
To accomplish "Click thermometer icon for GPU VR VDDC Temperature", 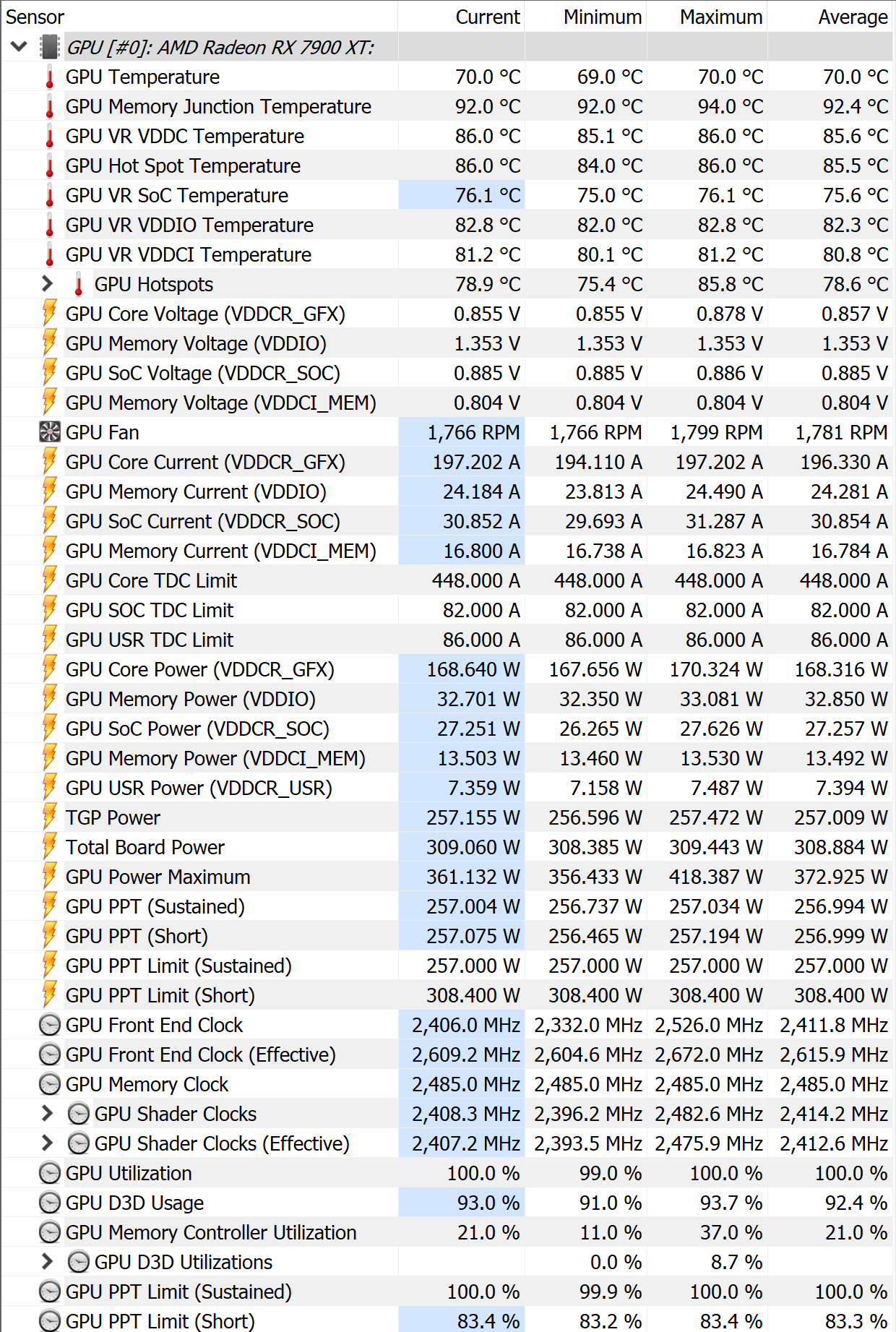I will tap(50, 136).
